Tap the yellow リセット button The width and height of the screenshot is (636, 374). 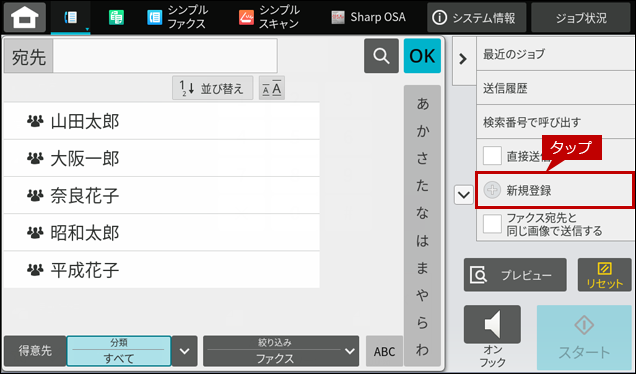[604, 275]
